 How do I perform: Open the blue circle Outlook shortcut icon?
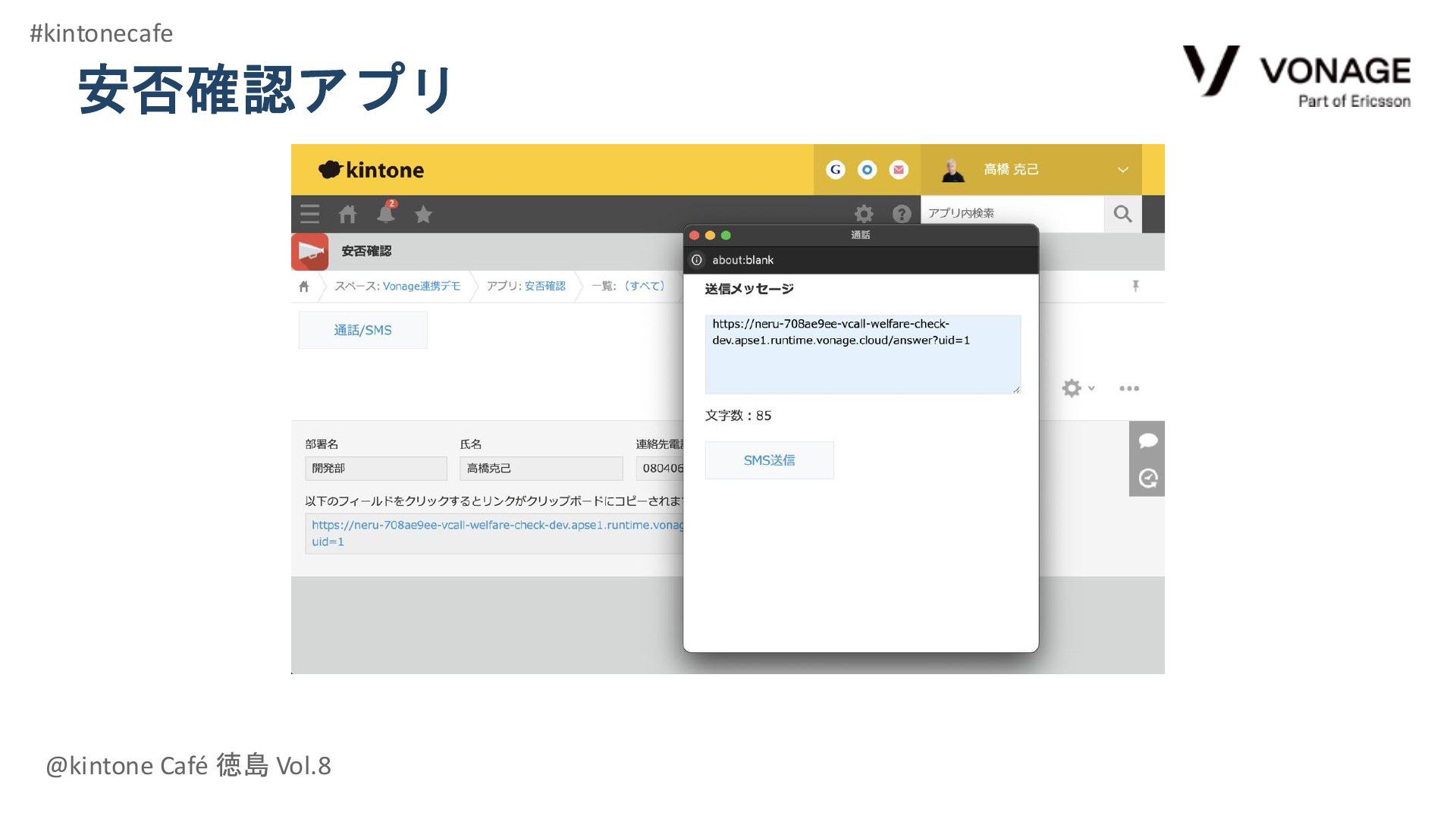867,170
